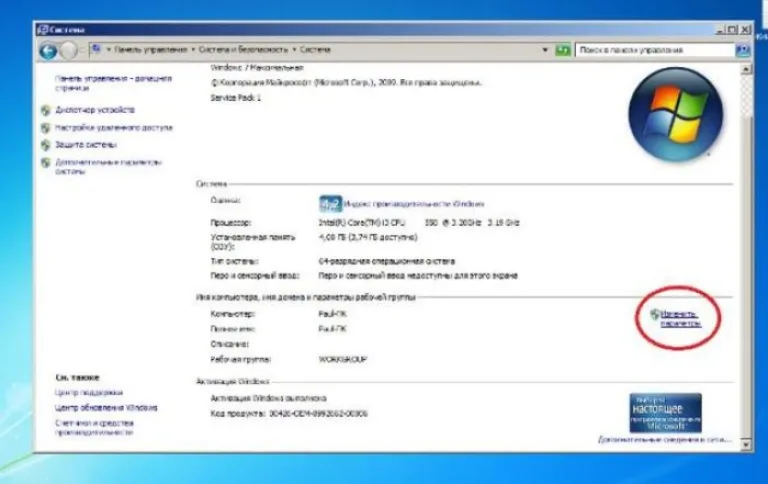768x484 pixels.
Task: Select the Система и безопасность breadcrumb
Action: pos(243,49)
